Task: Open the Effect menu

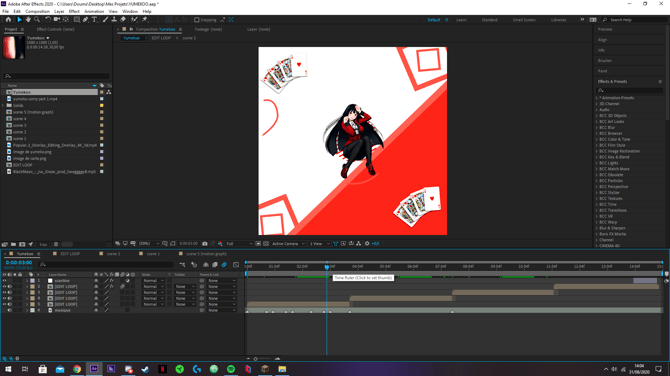Action: [x=74, y=12]
